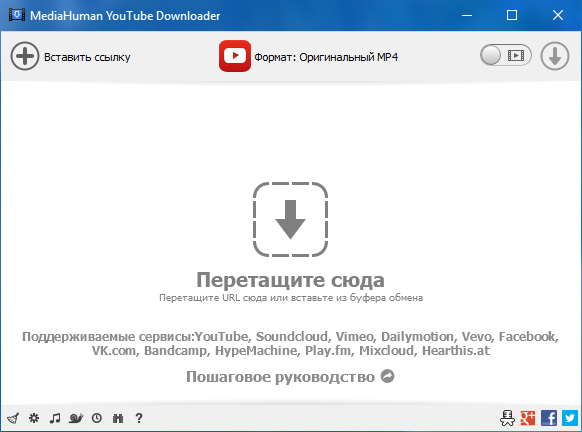Click the plus icon to paste link
582x432 pixels.
[x=24, y=56]
